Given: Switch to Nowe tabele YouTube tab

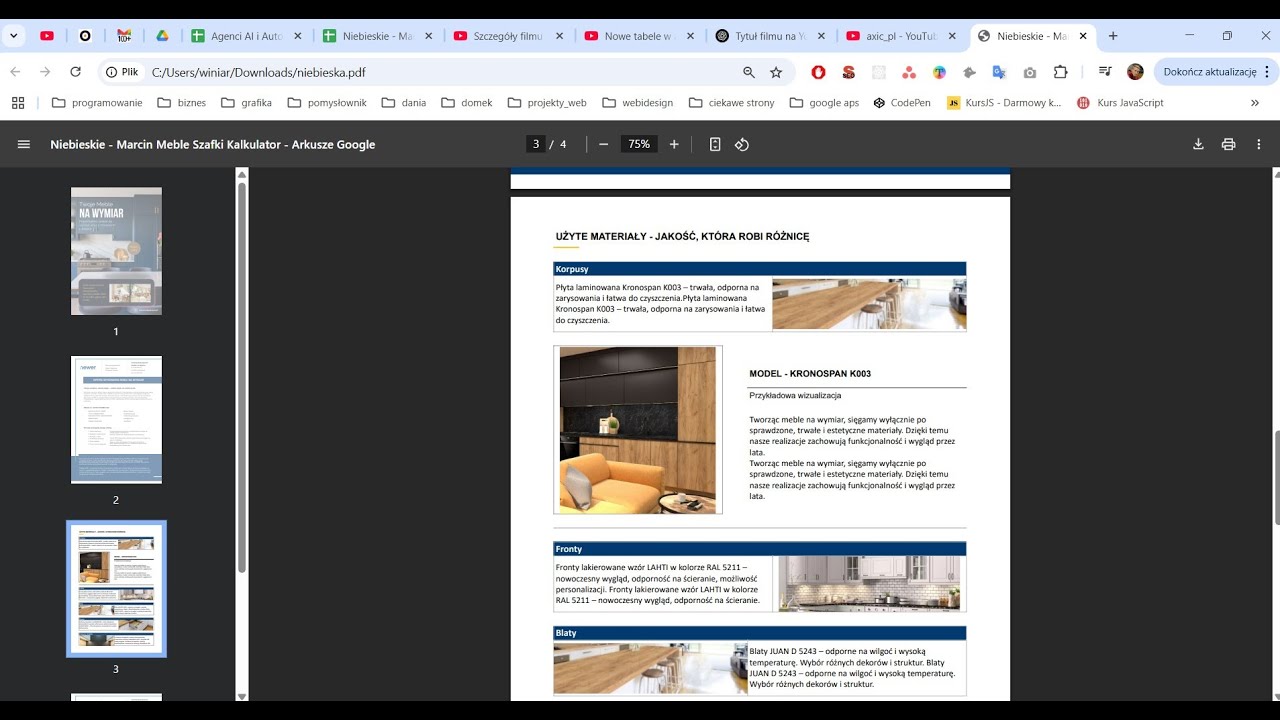Looking at the screenshot, I should click(641, 36).
